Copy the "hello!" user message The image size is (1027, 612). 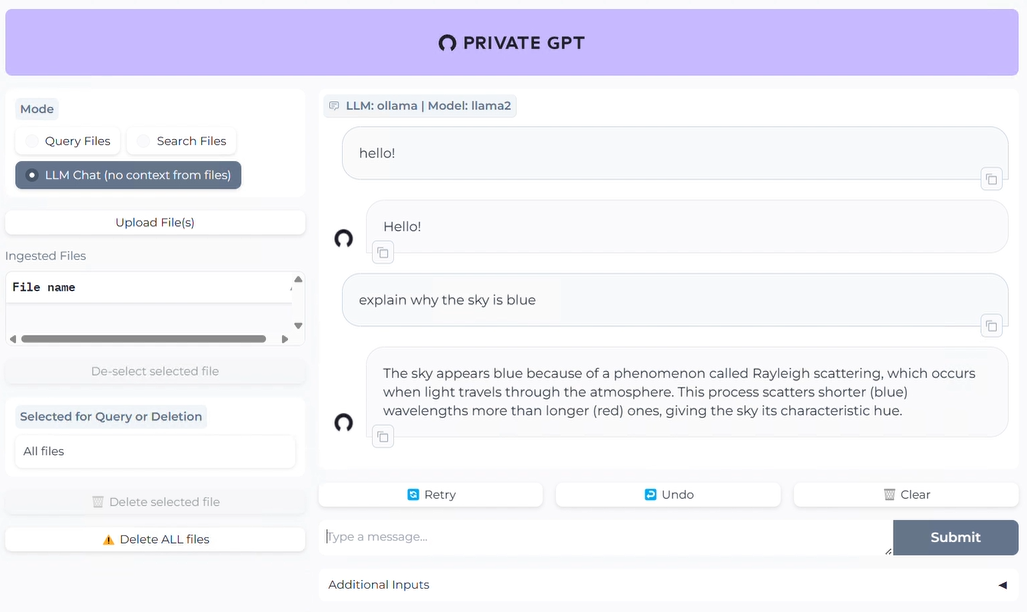point(990,178)
